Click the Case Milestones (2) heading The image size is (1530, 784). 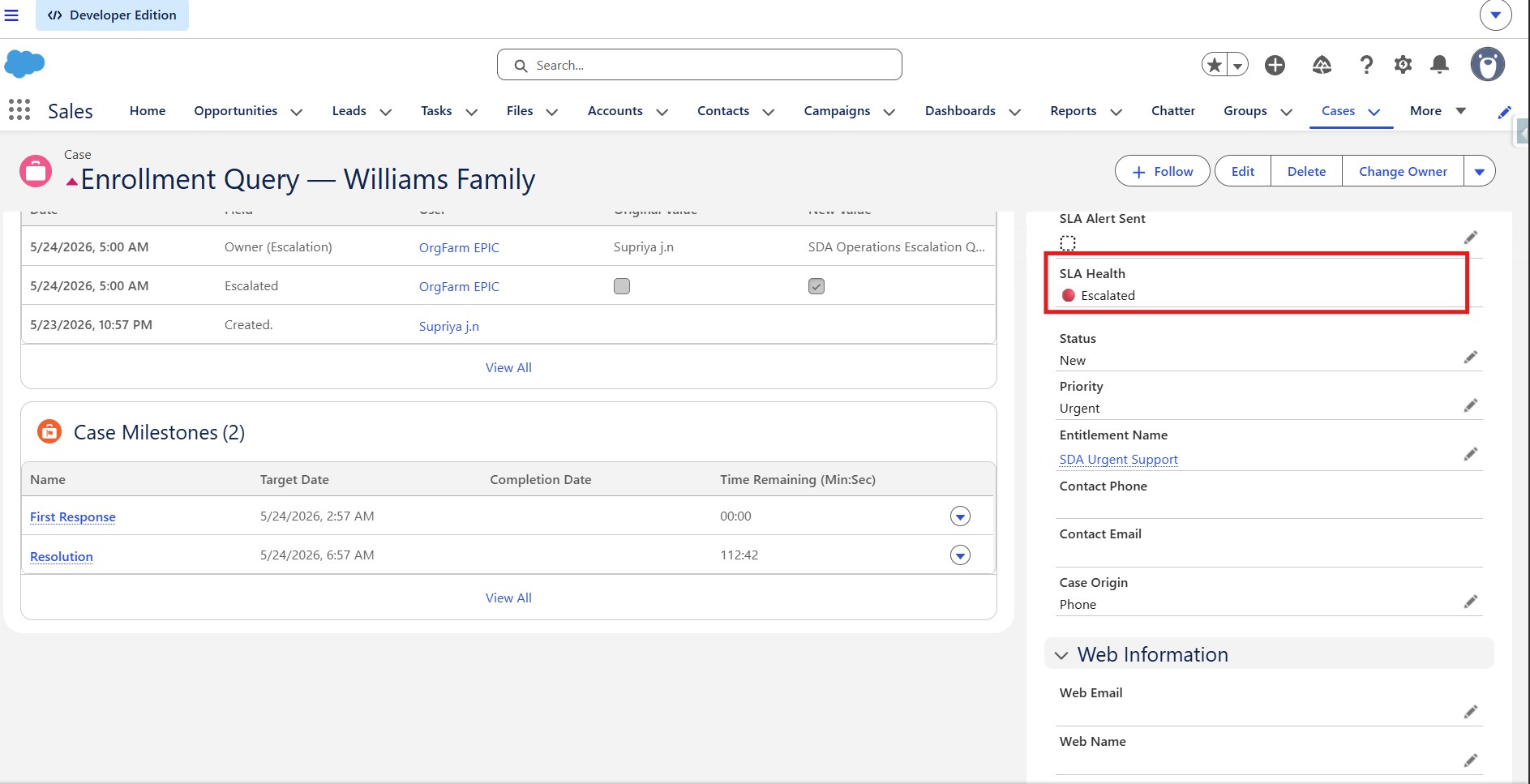159,432
